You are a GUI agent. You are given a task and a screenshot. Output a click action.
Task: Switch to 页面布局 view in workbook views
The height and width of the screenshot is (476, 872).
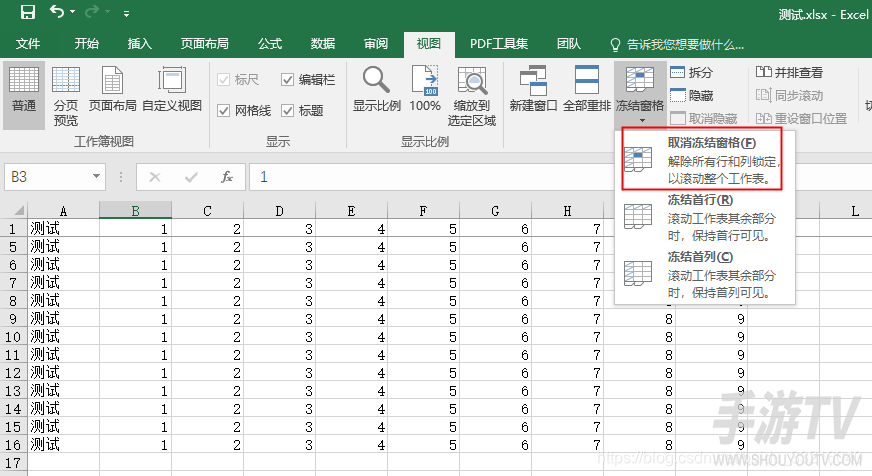112,89
